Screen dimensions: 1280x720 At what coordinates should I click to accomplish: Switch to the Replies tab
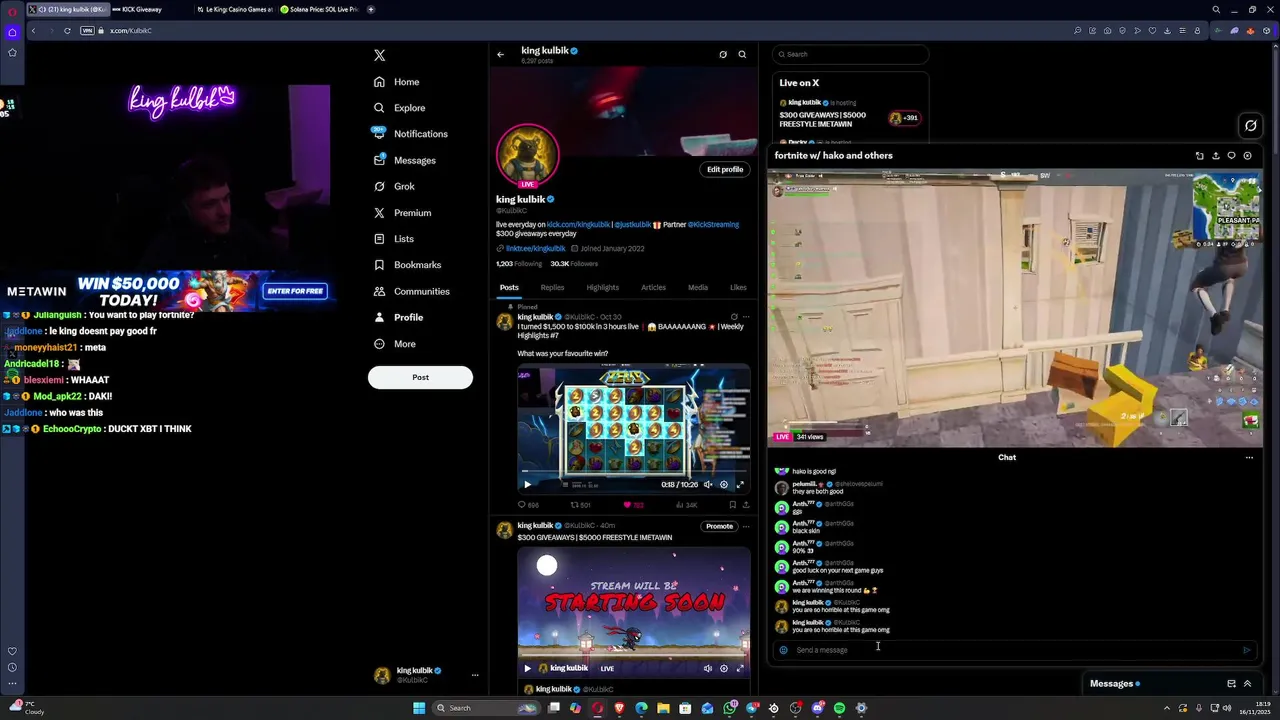point(552,288)
